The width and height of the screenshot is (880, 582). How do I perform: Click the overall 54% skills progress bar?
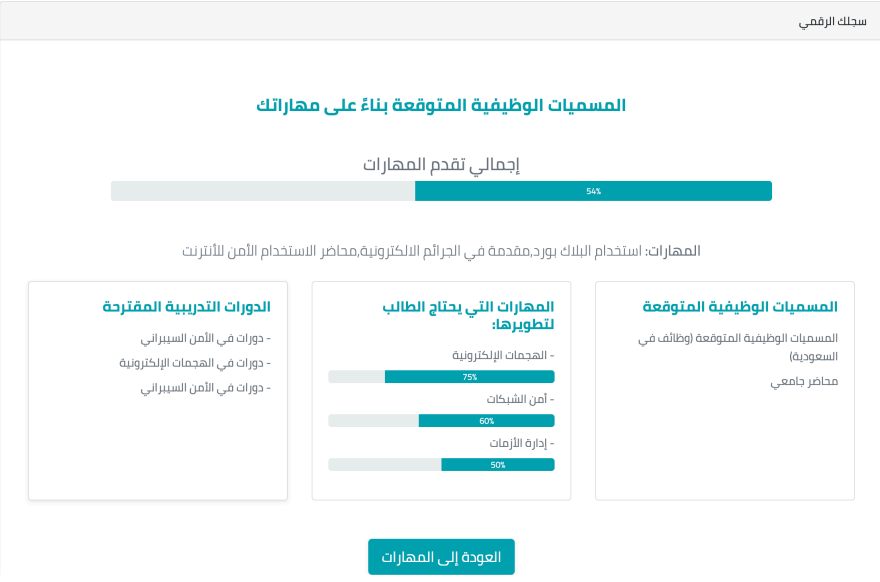441,191
